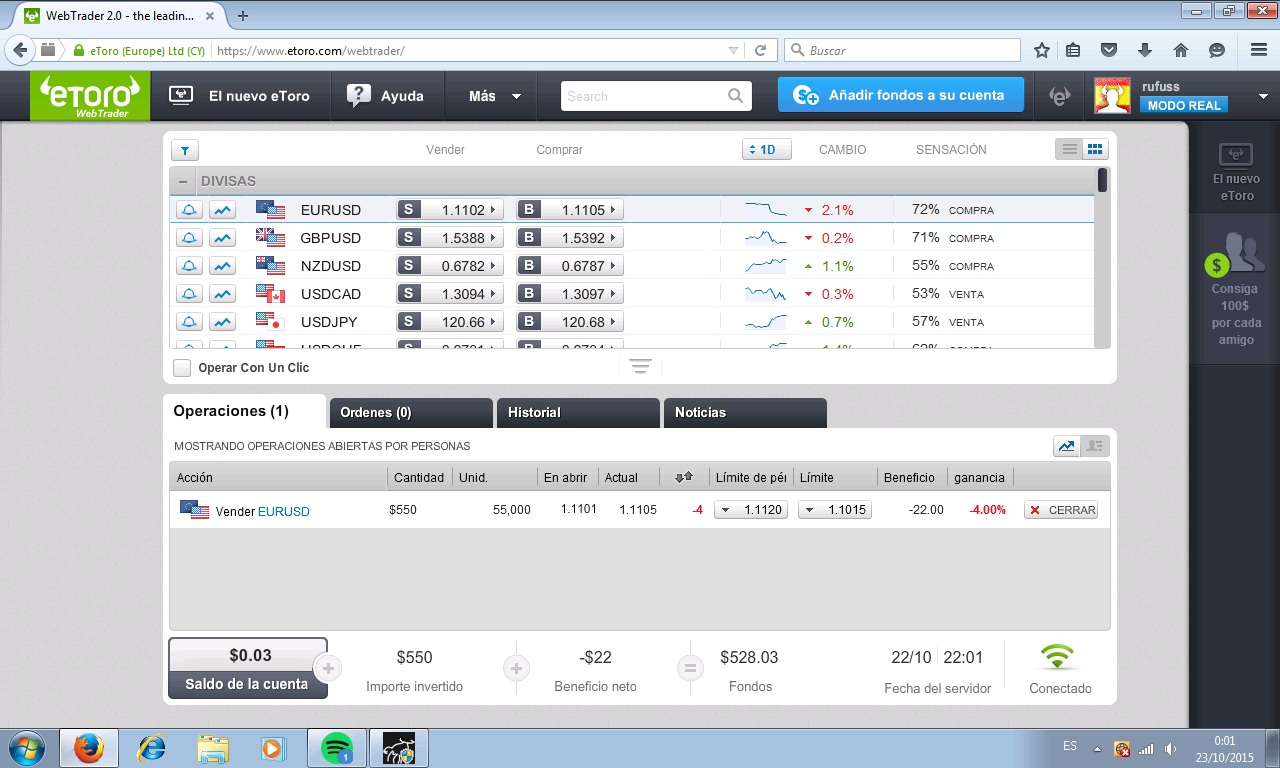Click the GBPUSD buy button 1.5392

[570, 238]
